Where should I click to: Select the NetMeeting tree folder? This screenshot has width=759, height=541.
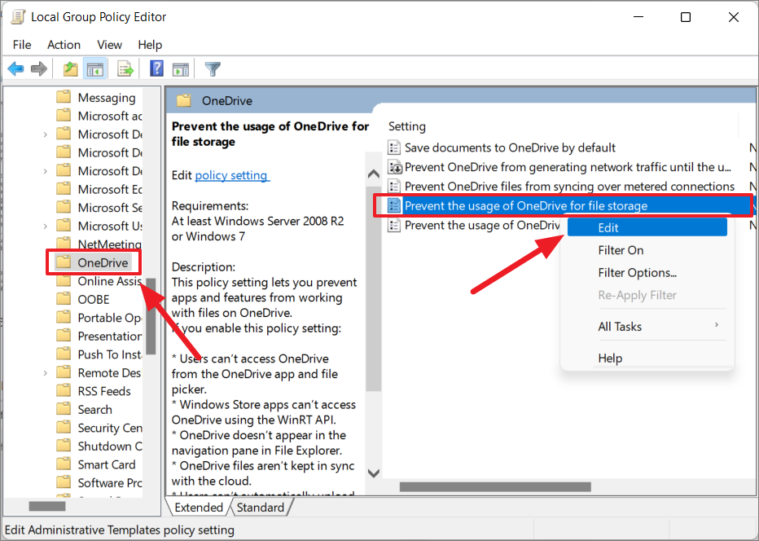[x=109, y=244]
